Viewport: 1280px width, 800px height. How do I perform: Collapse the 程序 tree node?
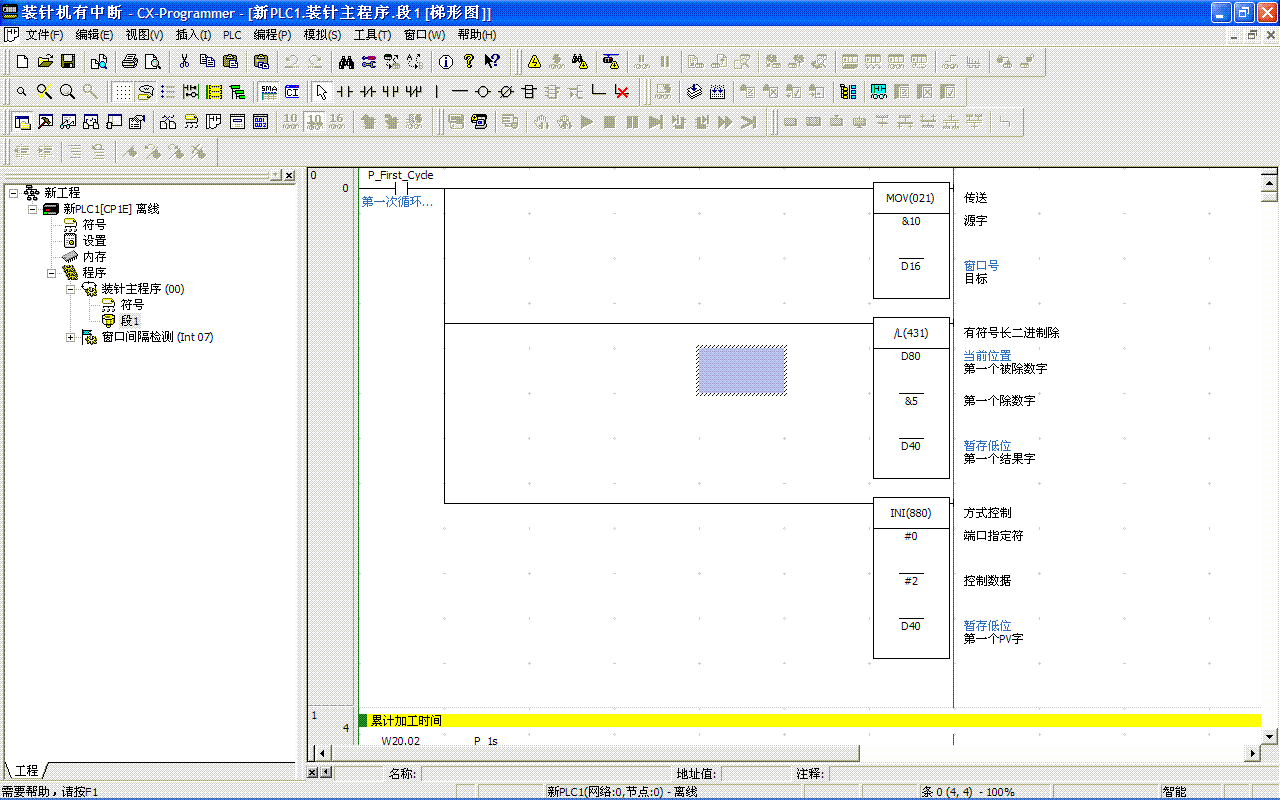52,273
